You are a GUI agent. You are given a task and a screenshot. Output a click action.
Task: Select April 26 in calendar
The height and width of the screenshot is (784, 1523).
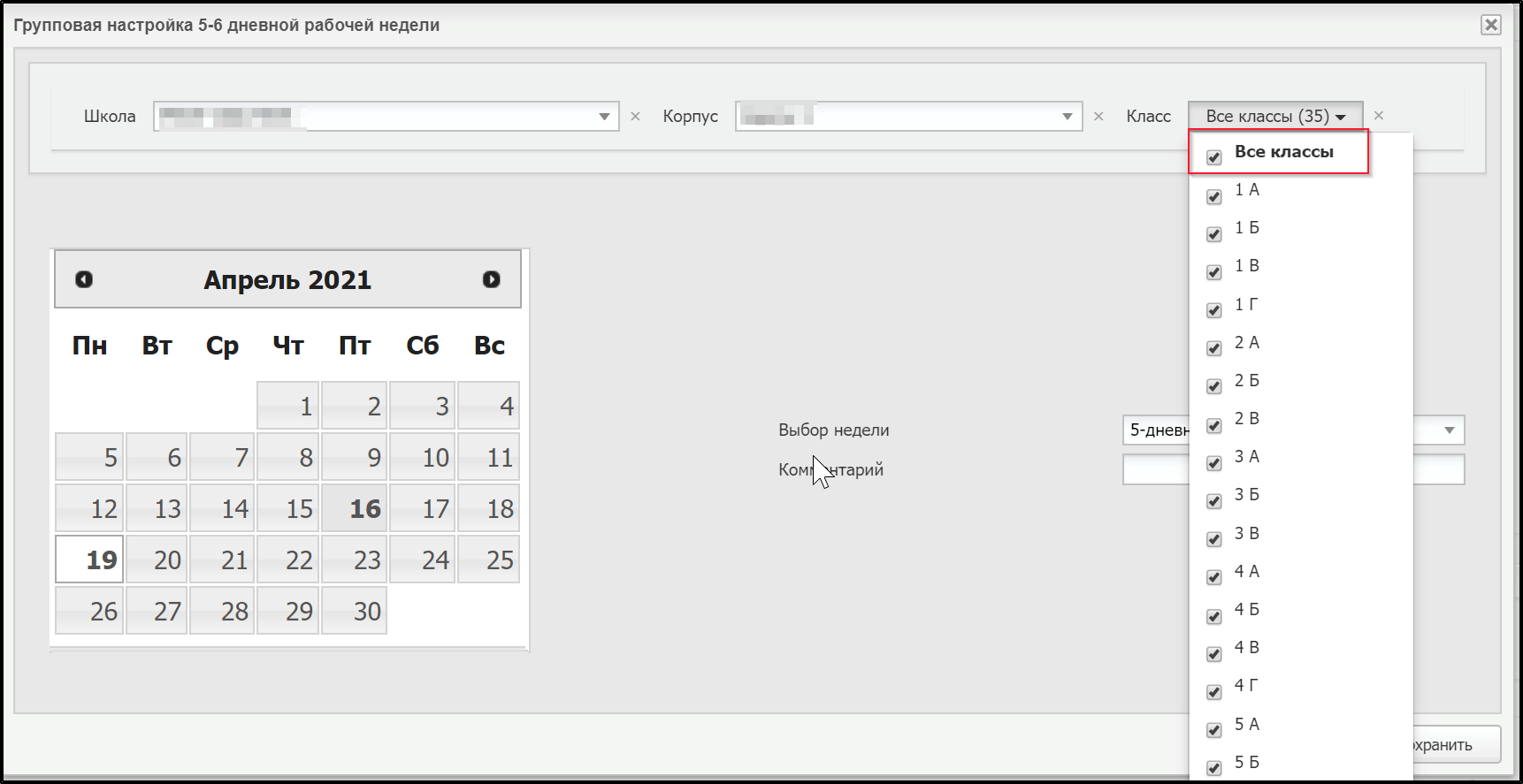[x=89, y=611]
